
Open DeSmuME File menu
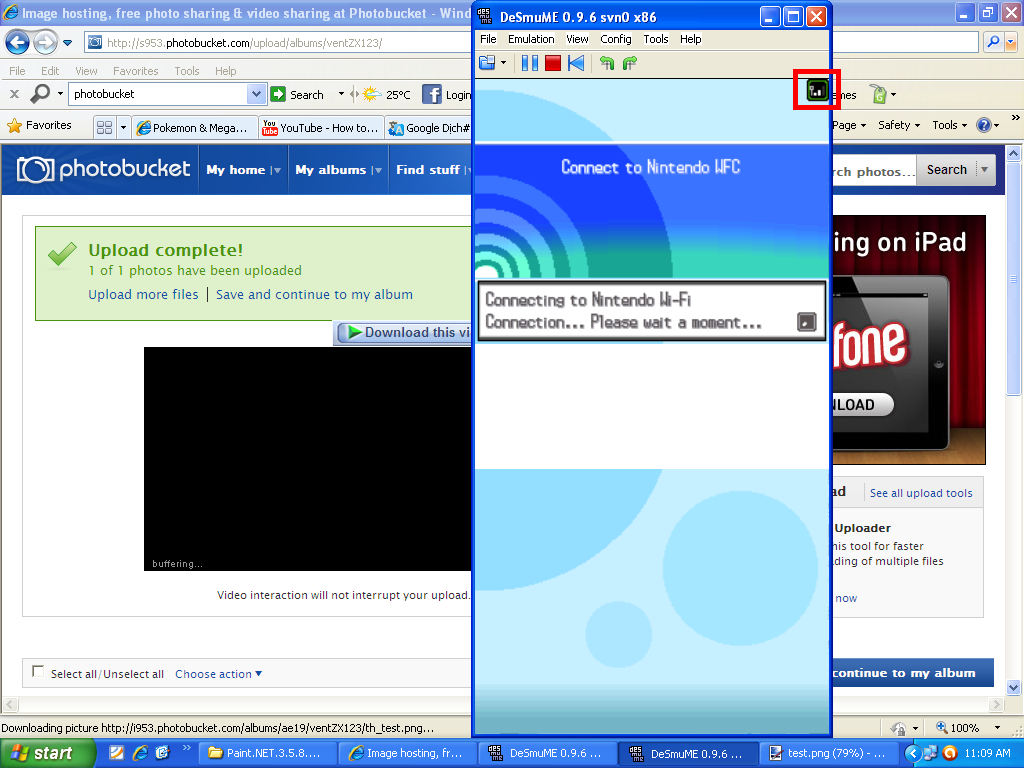click(x=488, y=39)
